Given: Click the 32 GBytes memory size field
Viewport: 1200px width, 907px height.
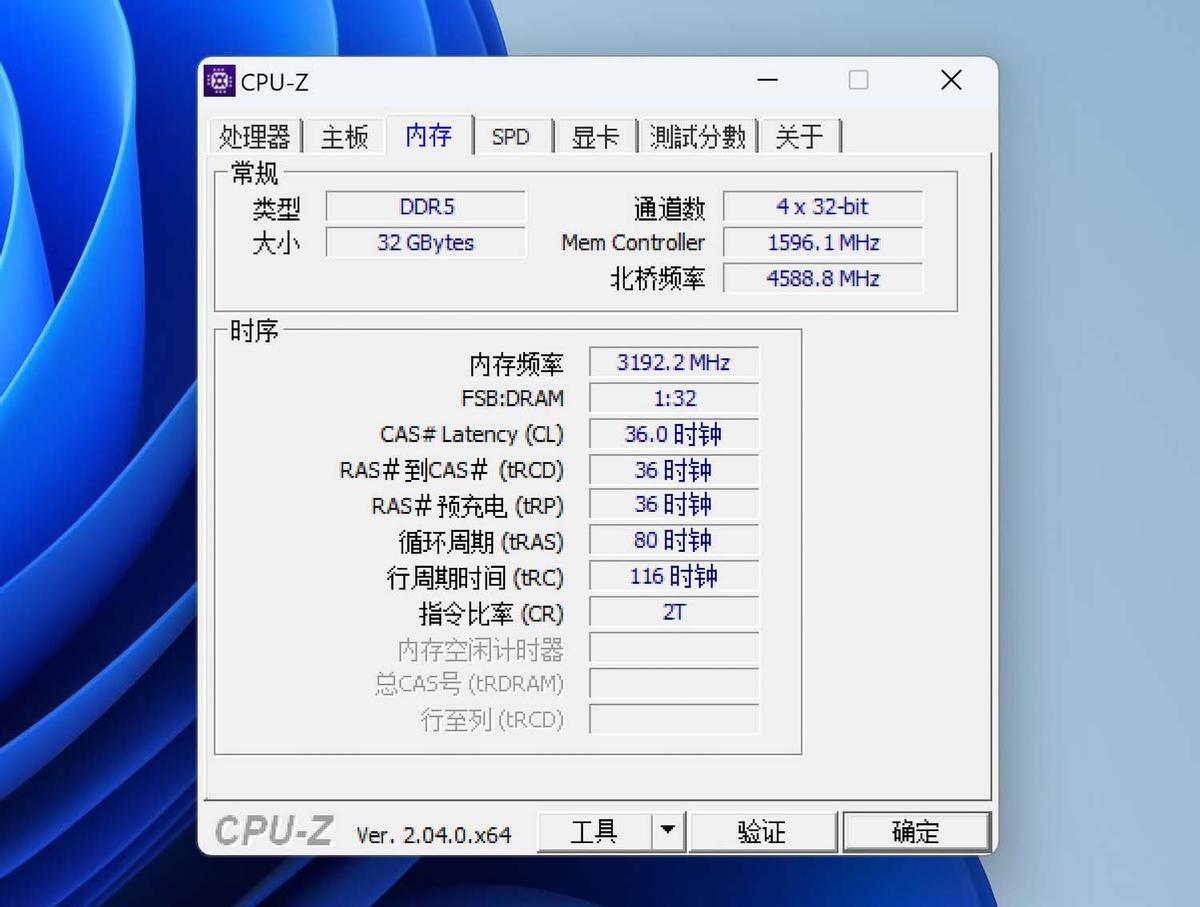Looking at the screenshot, I should point(427,242).
